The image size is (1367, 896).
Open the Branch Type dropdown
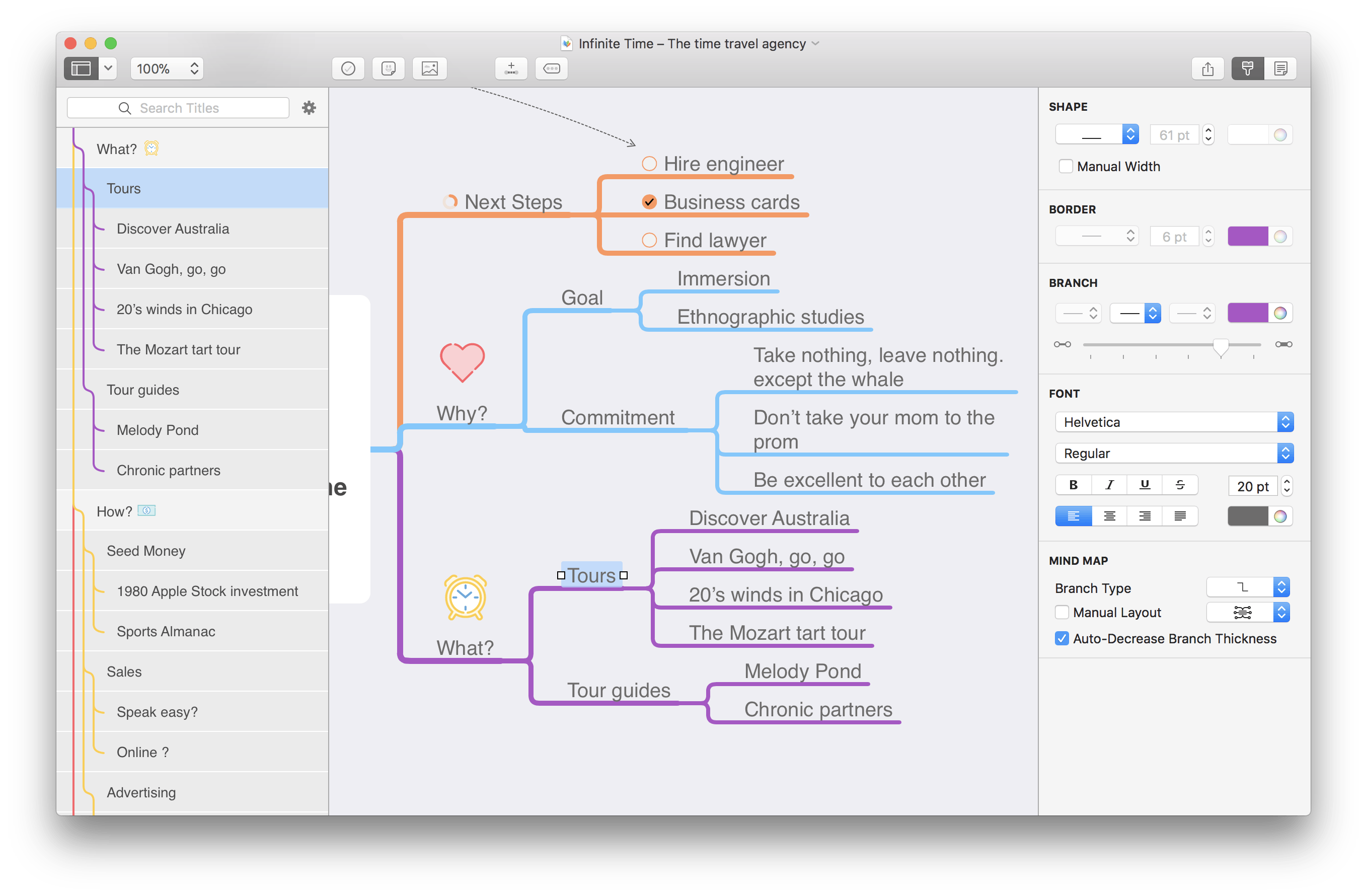(1248, 587)
